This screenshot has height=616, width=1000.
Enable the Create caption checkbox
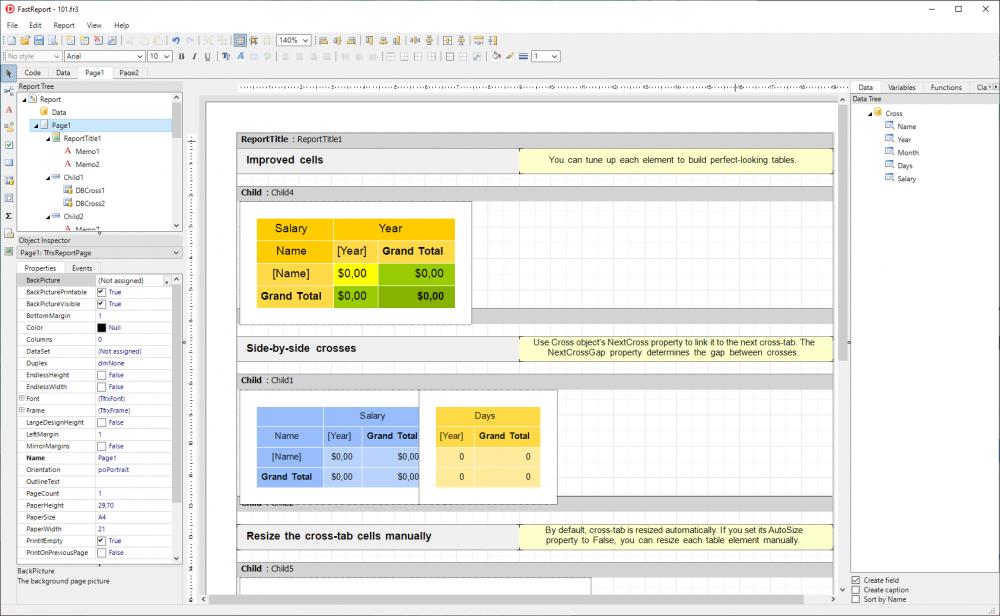855,590
